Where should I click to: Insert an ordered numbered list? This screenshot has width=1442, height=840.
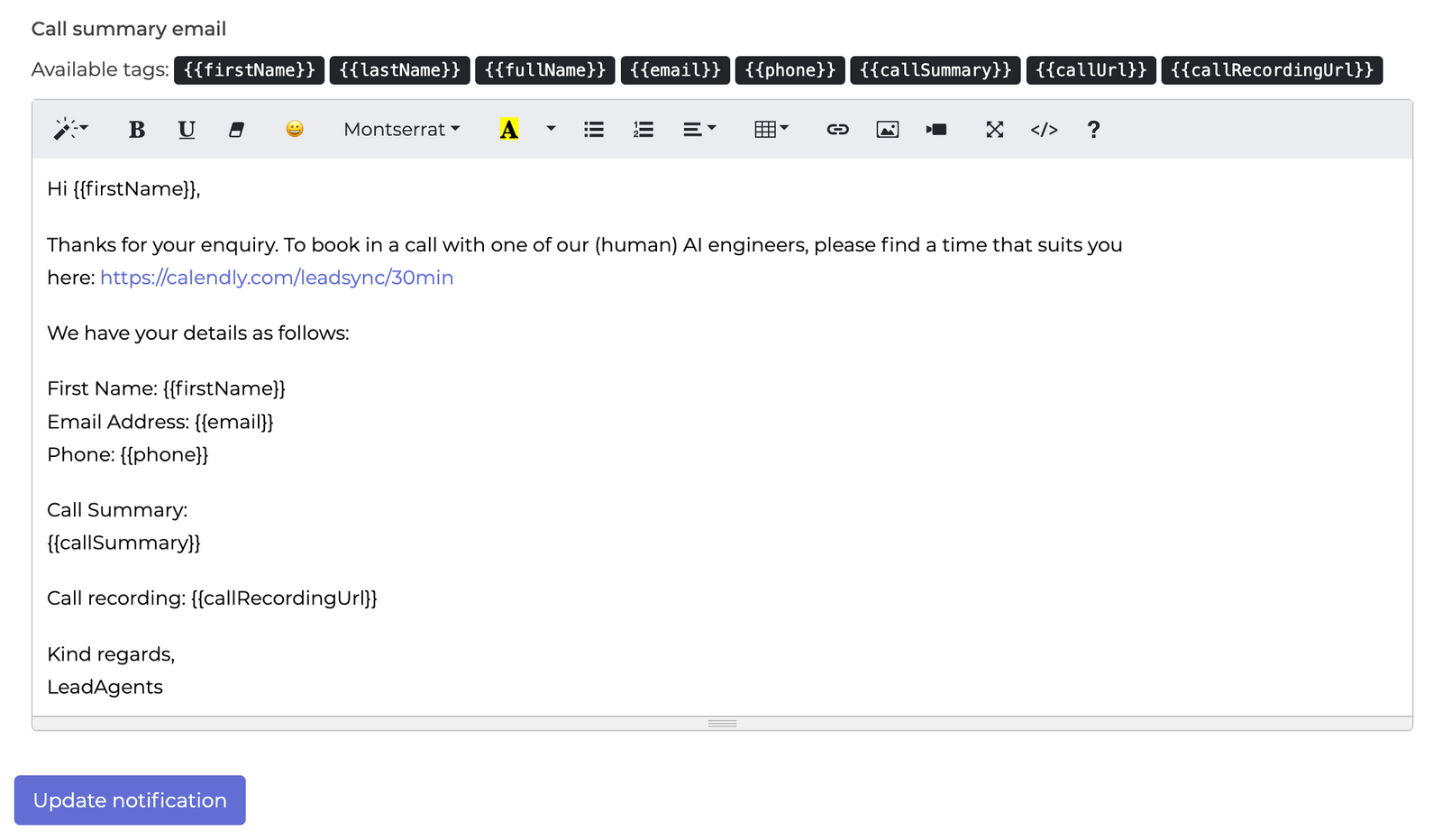point(643,130)
